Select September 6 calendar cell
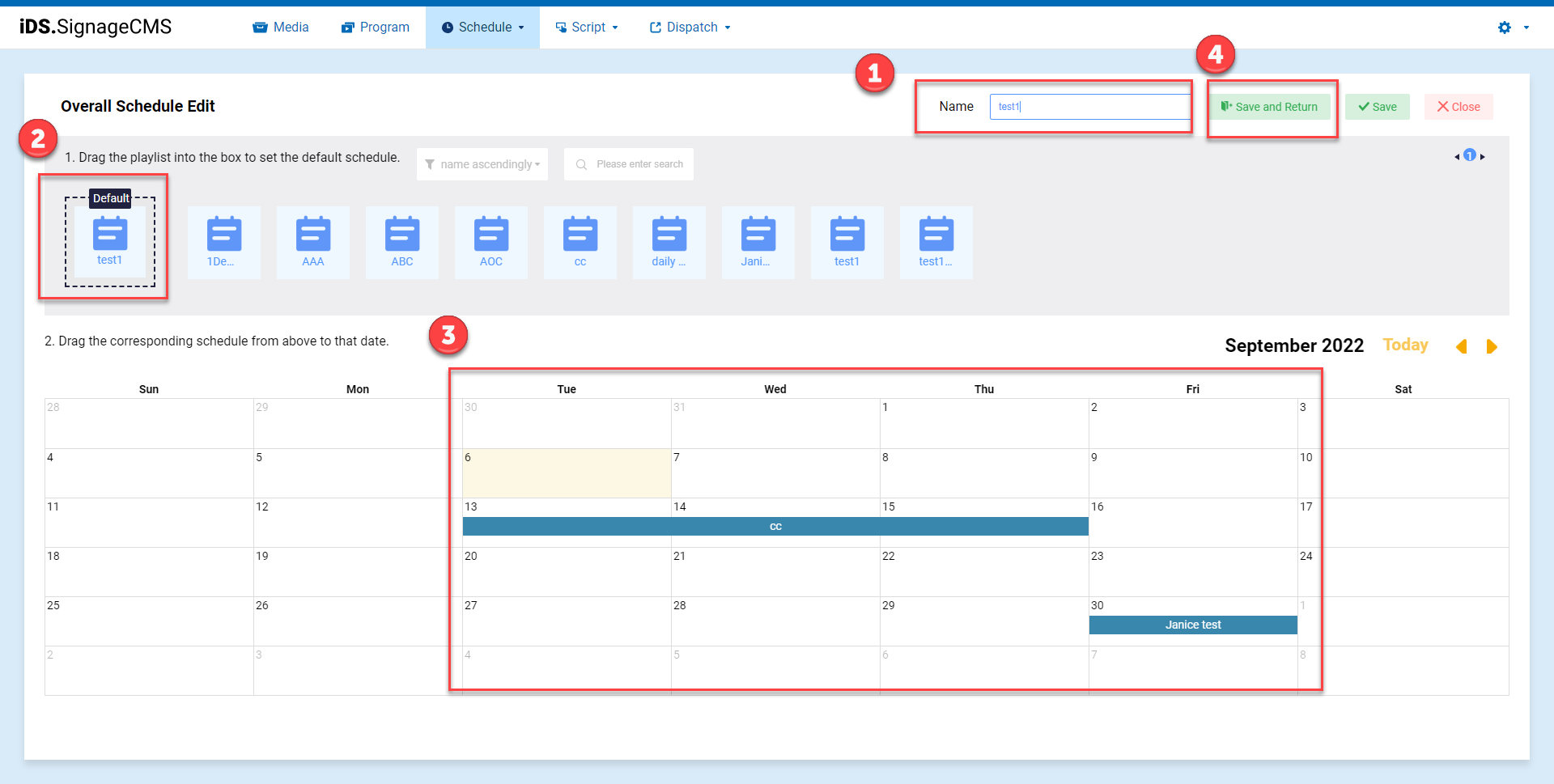The image size is (1554, 784). pos(567,473)
